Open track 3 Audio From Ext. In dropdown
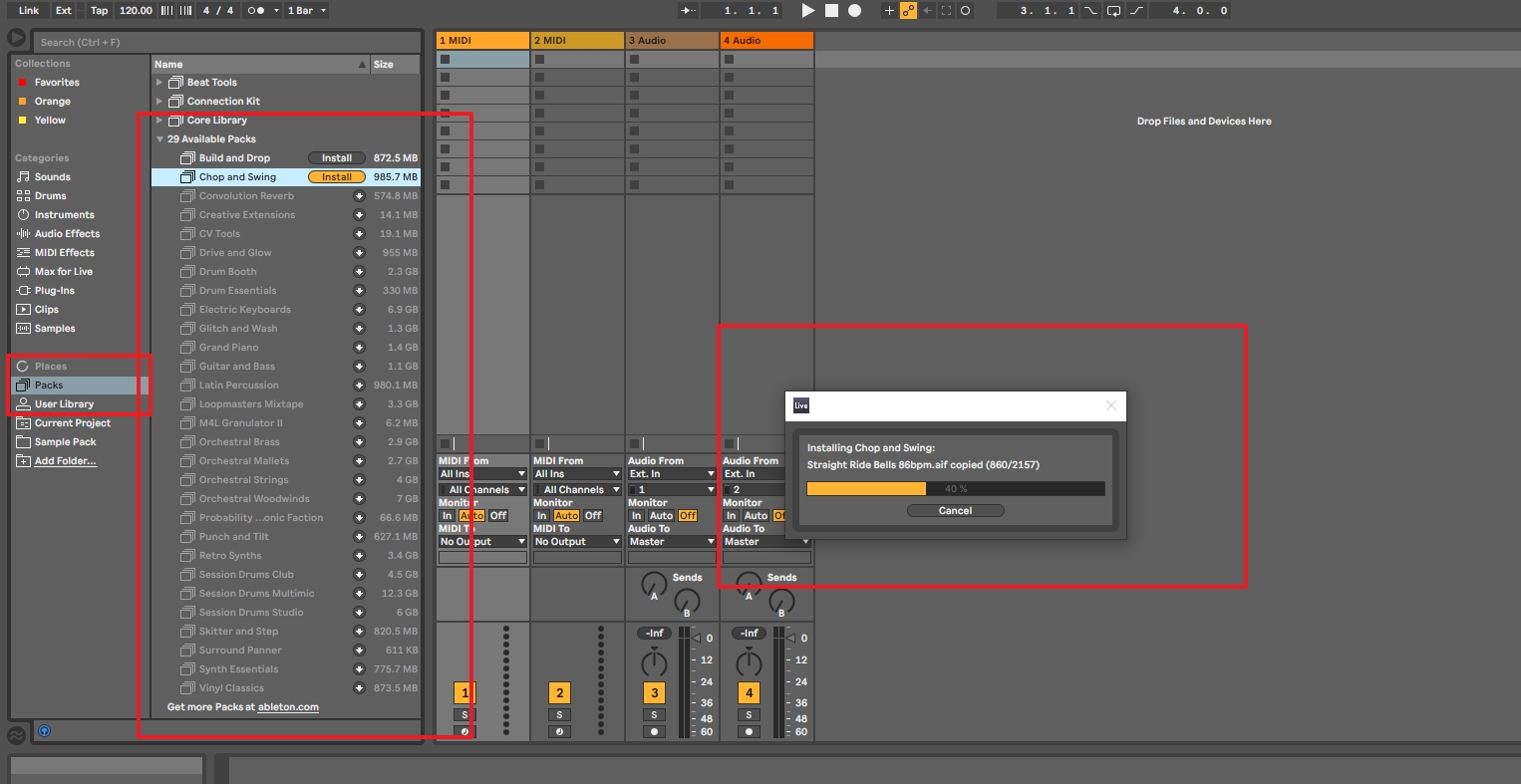Screen dimensions: 1521x784 click(x=672, y=474)
